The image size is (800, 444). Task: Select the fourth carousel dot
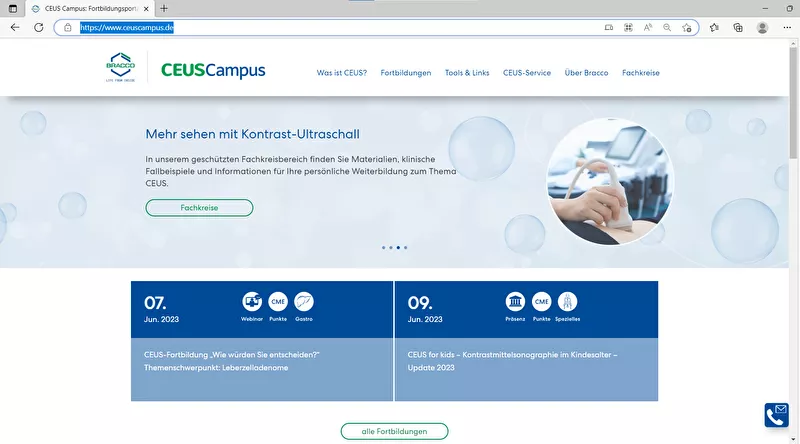point(406,248)
